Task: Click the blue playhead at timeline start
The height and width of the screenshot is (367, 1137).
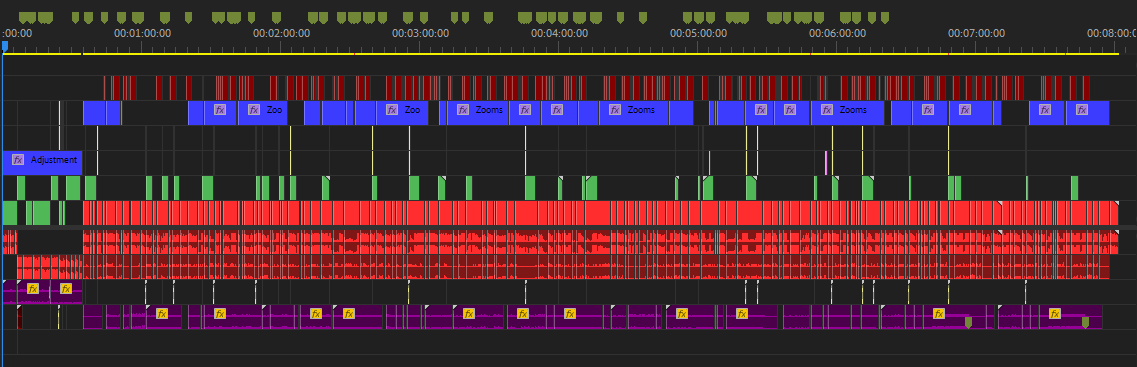Action: [4, 46]
